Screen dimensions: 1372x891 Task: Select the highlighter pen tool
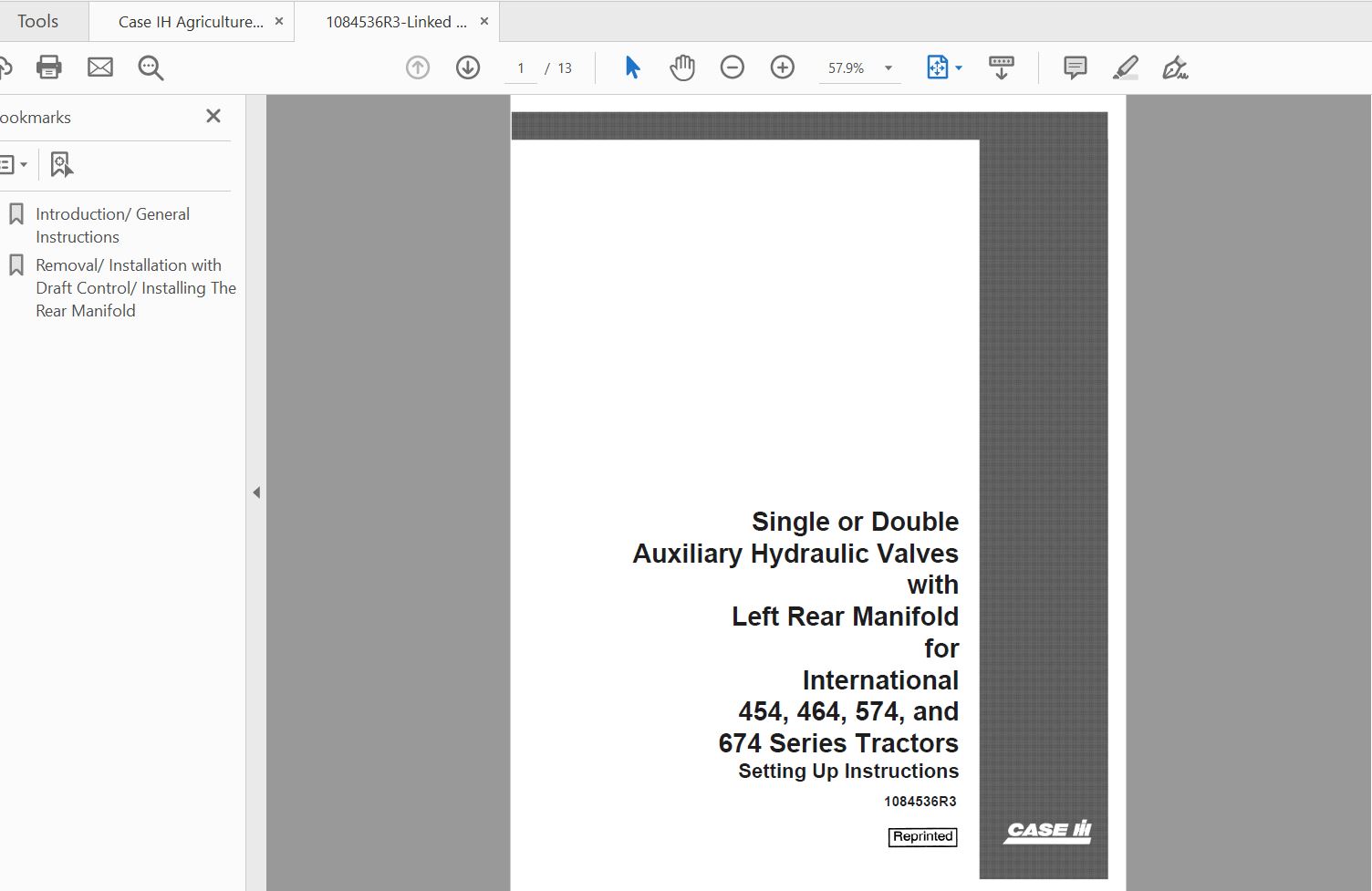(x=1126, y=67)
